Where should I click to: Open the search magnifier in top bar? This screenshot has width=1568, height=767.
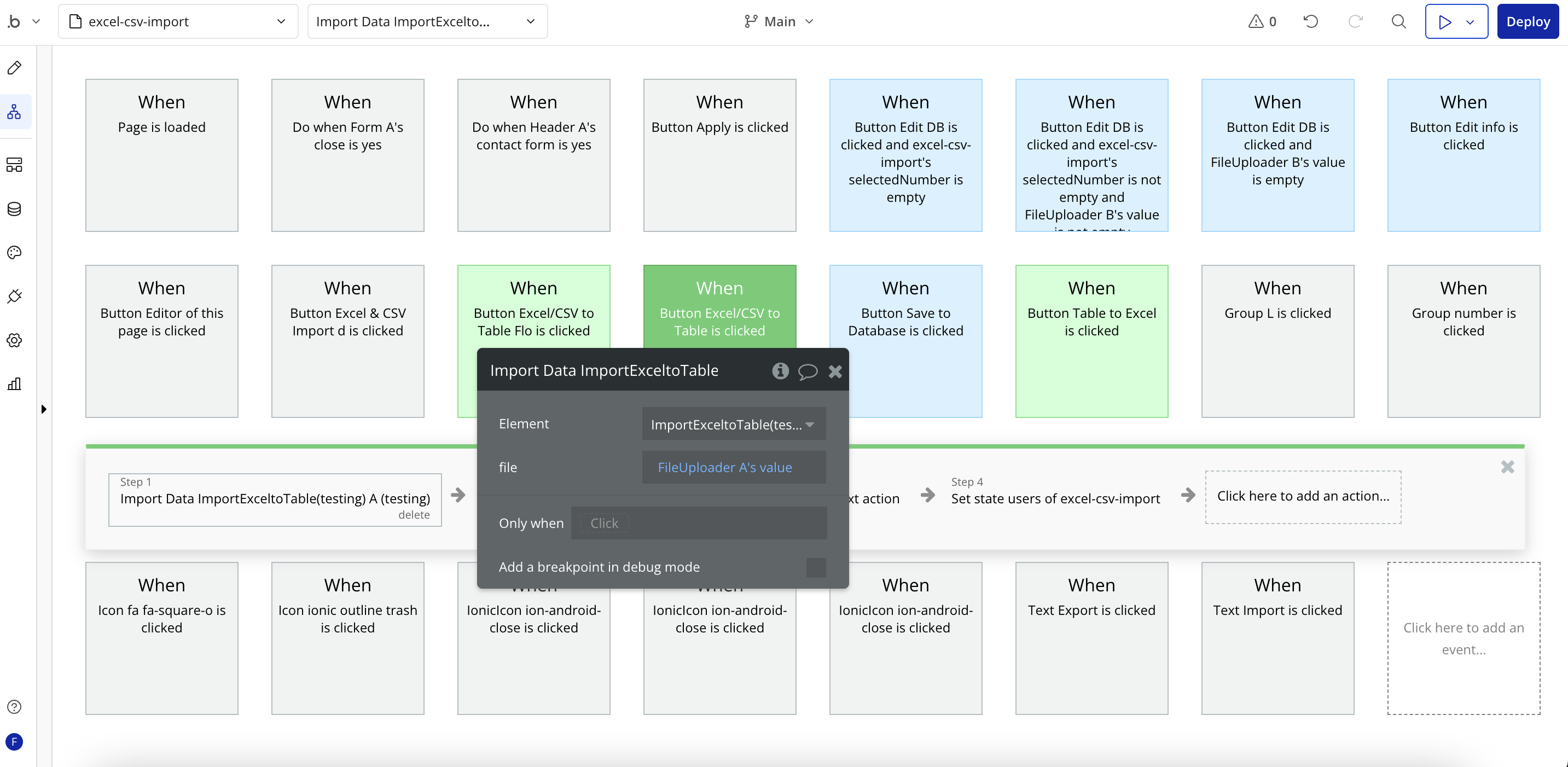click(x=1399, y=22)
